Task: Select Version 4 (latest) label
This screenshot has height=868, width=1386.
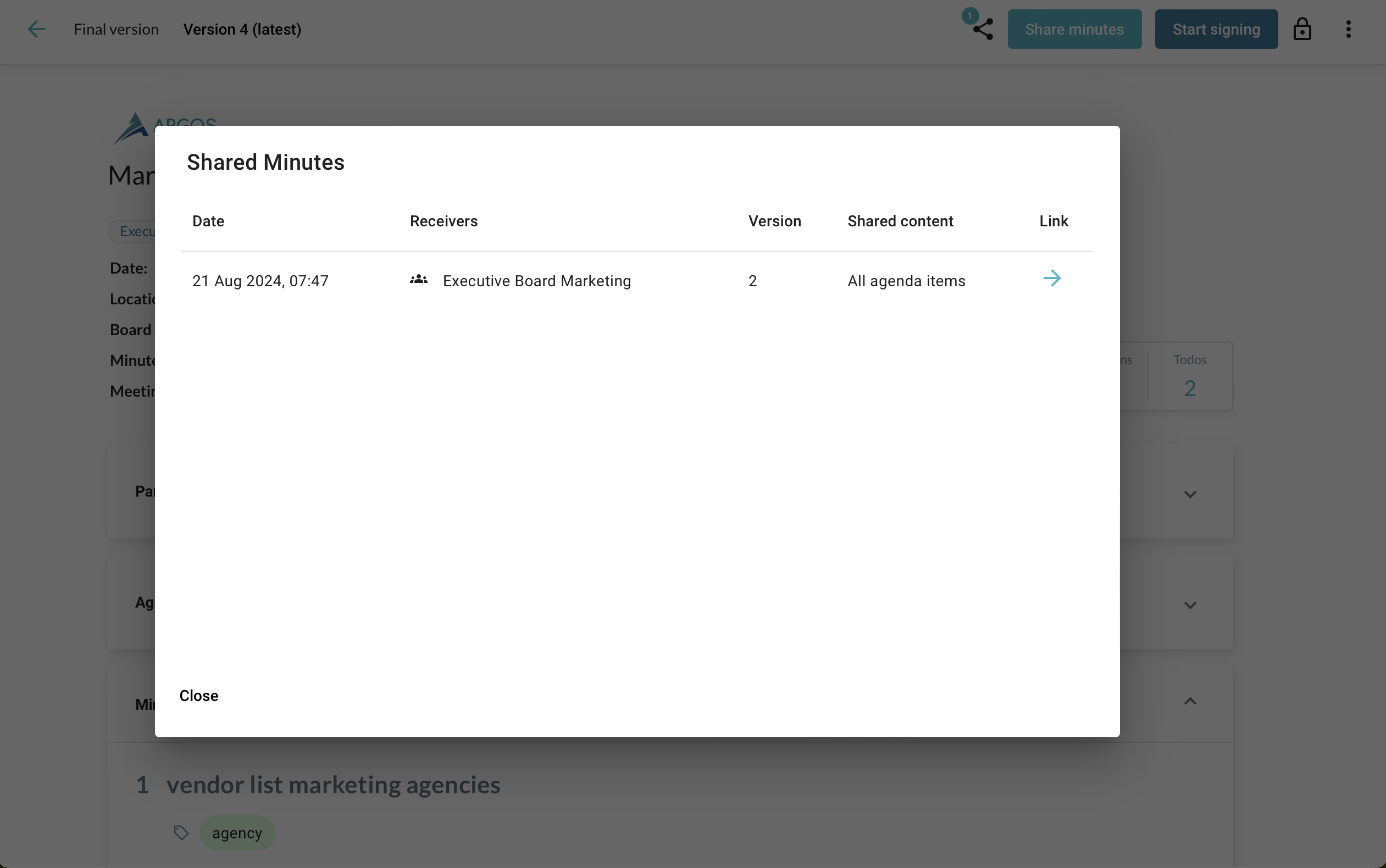Action: pos(242,29)
